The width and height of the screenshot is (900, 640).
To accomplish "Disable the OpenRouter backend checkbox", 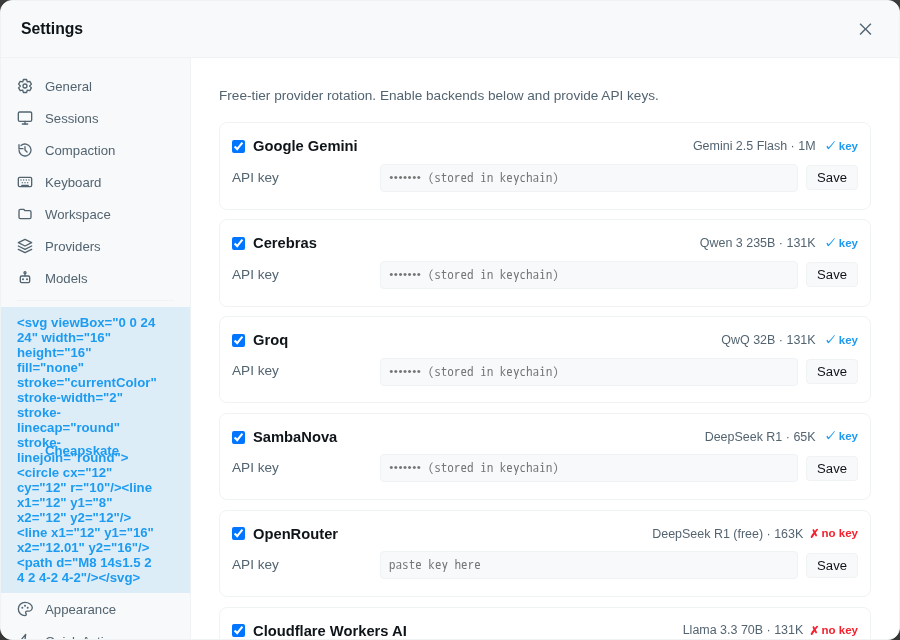I will (238, 534).
